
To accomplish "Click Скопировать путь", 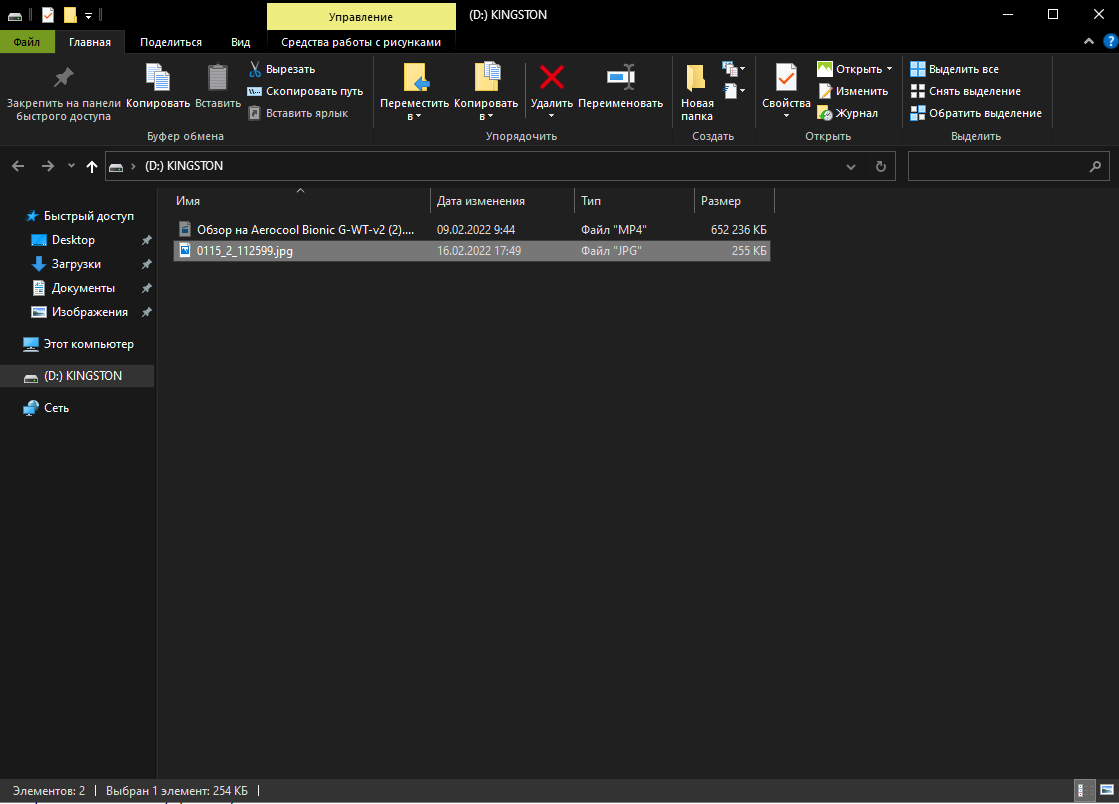I will click(x=305, y=91).
